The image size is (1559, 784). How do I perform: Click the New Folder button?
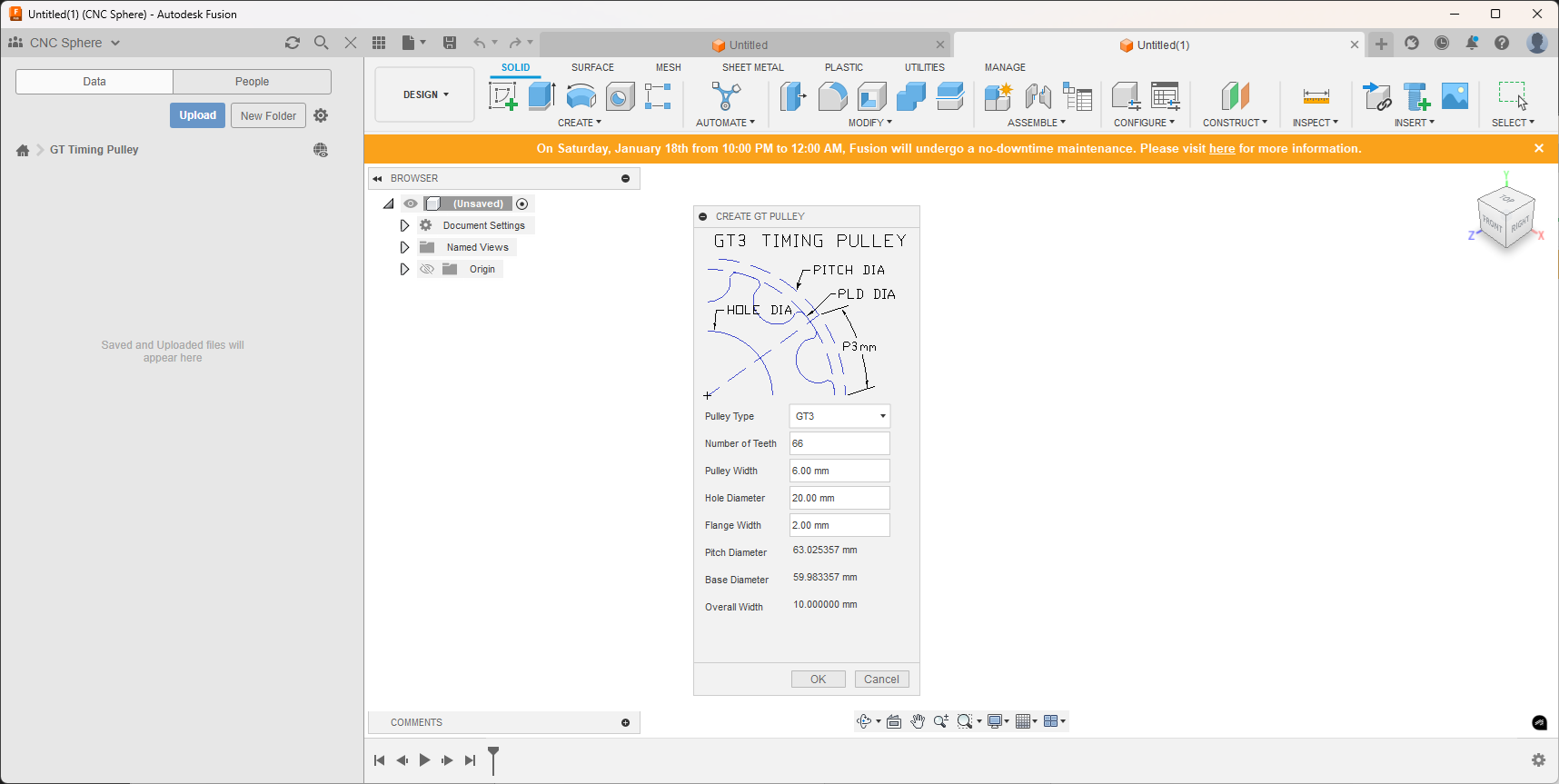click(x=268, y=115)
